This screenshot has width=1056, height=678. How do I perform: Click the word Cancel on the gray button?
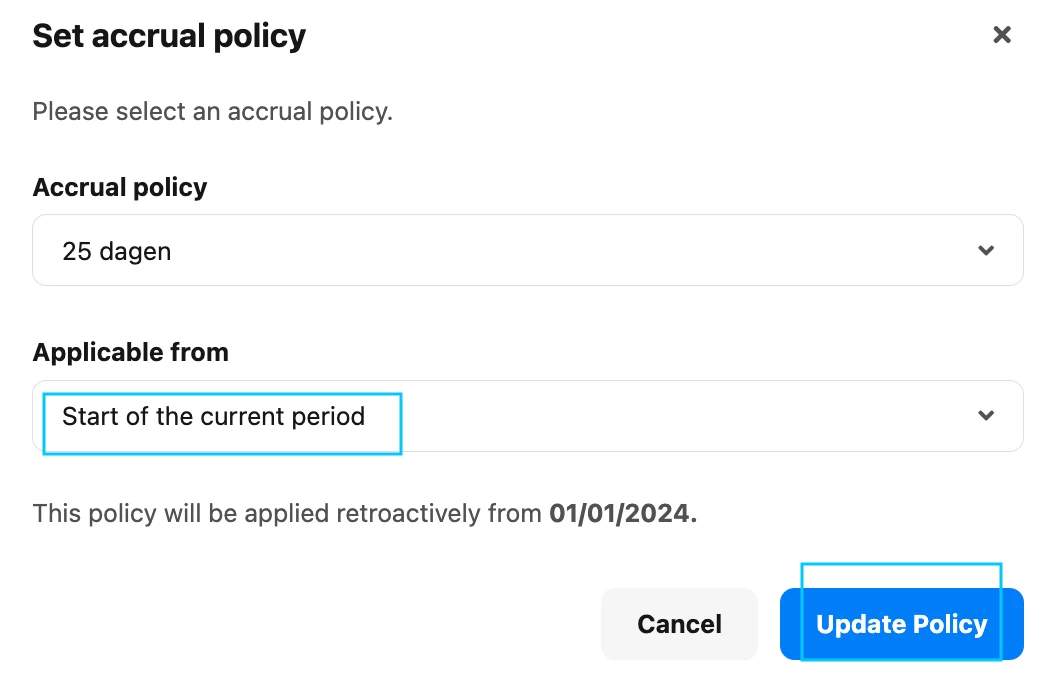coord(679,624)
